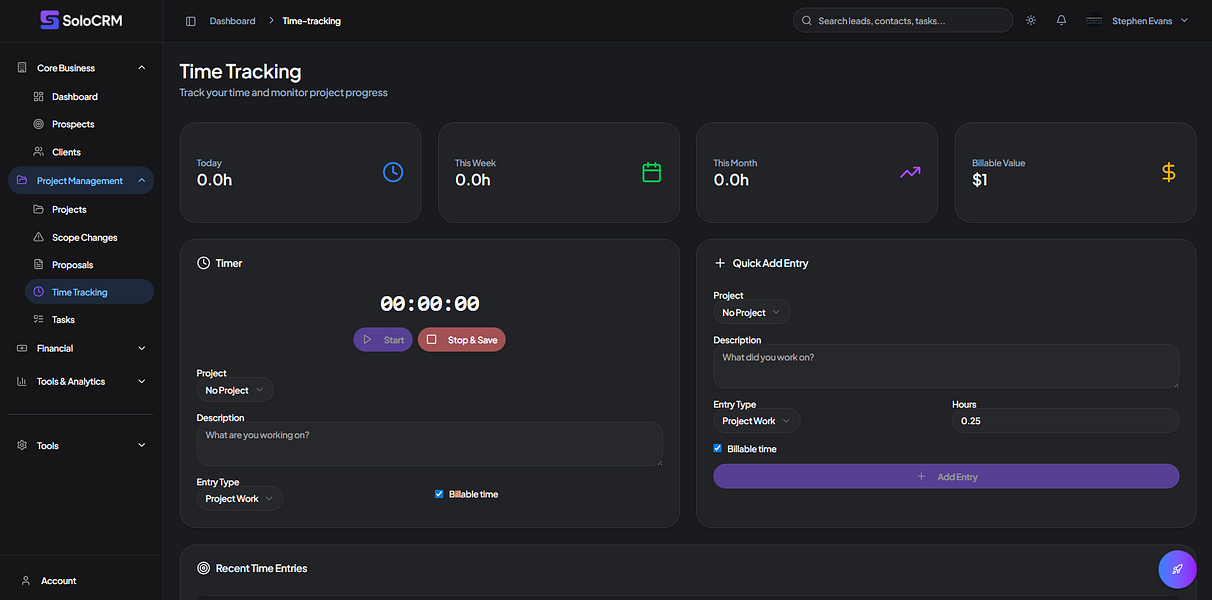Start the timer
This screenshot has width=1212, height=600.
383,340
